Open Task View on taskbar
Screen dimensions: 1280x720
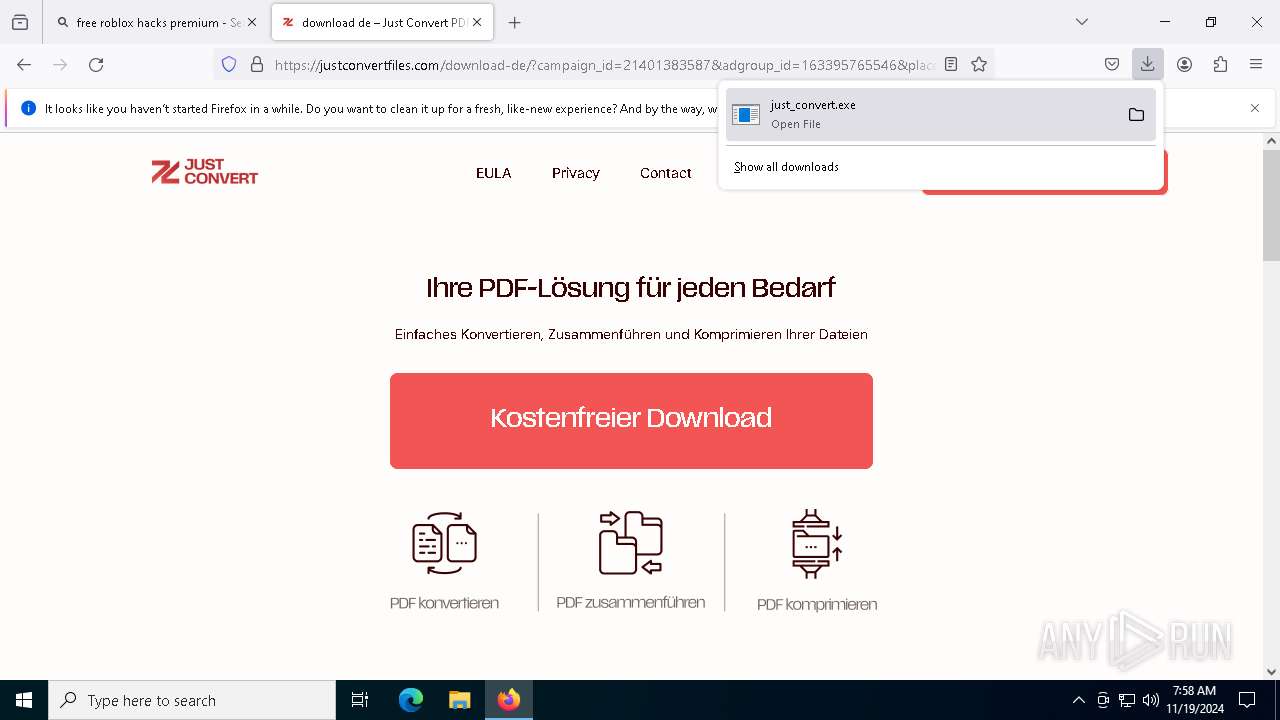[x=360, y=700]
